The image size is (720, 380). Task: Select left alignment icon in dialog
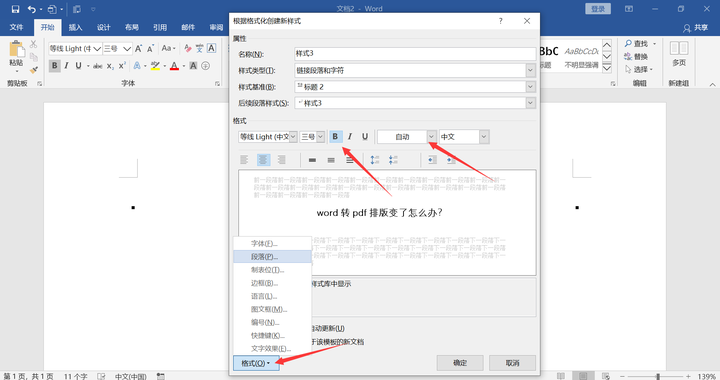(244, 160)
